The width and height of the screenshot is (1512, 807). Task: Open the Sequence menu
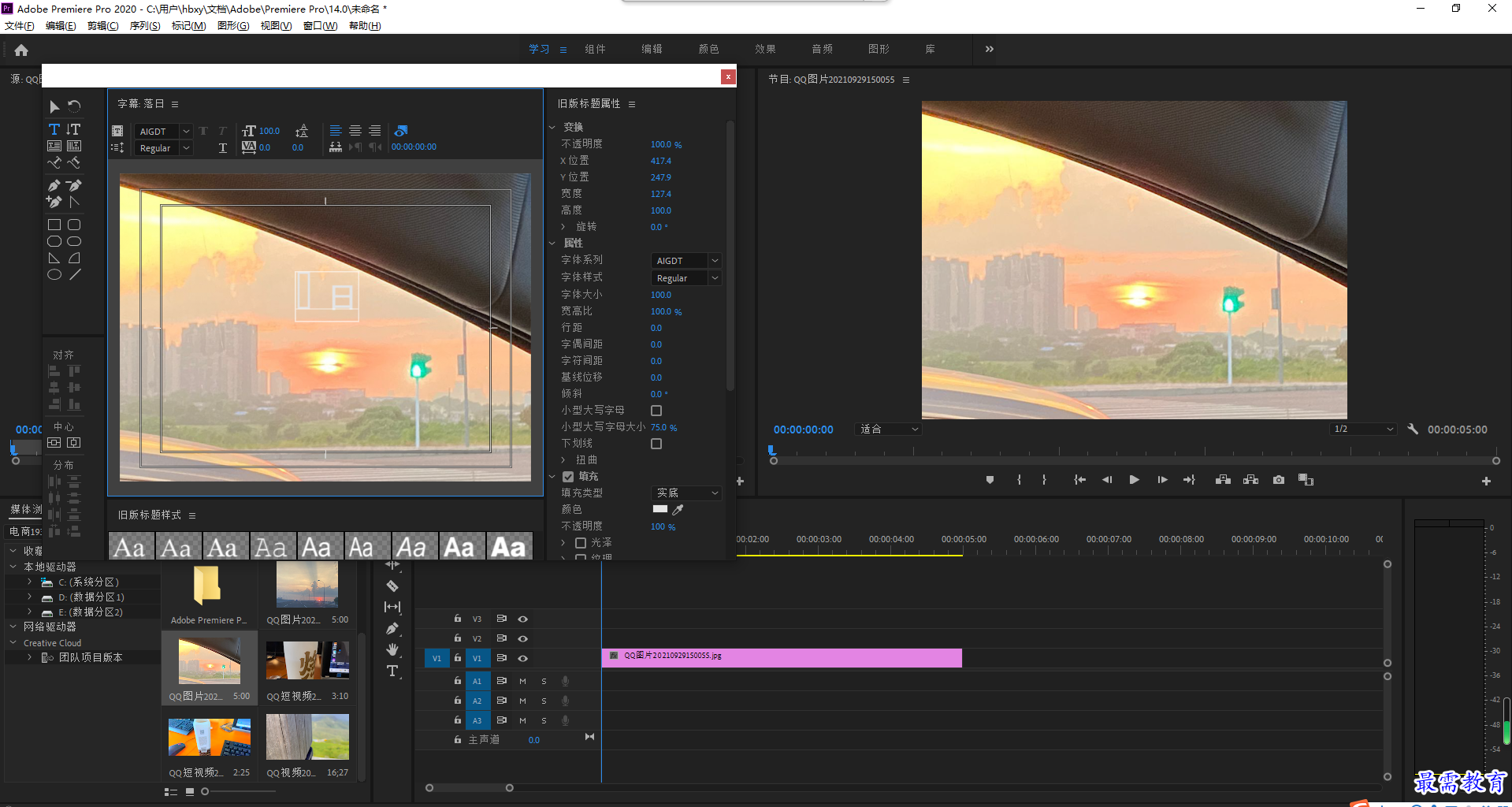tap(145, 26)
